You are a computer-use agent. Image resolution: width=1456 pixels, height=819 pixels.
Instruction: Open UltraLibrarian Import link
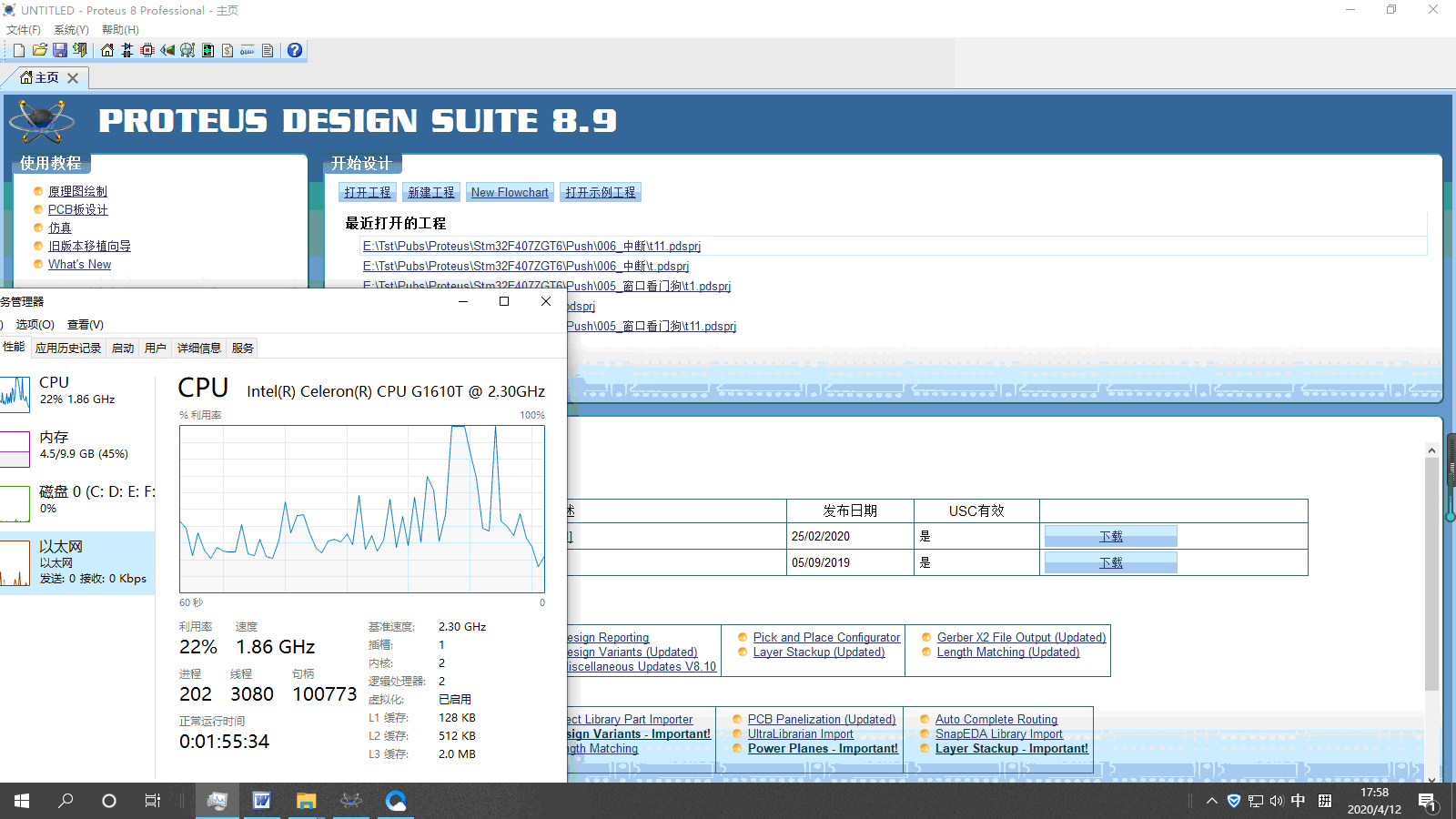click(x=801, y=733)
